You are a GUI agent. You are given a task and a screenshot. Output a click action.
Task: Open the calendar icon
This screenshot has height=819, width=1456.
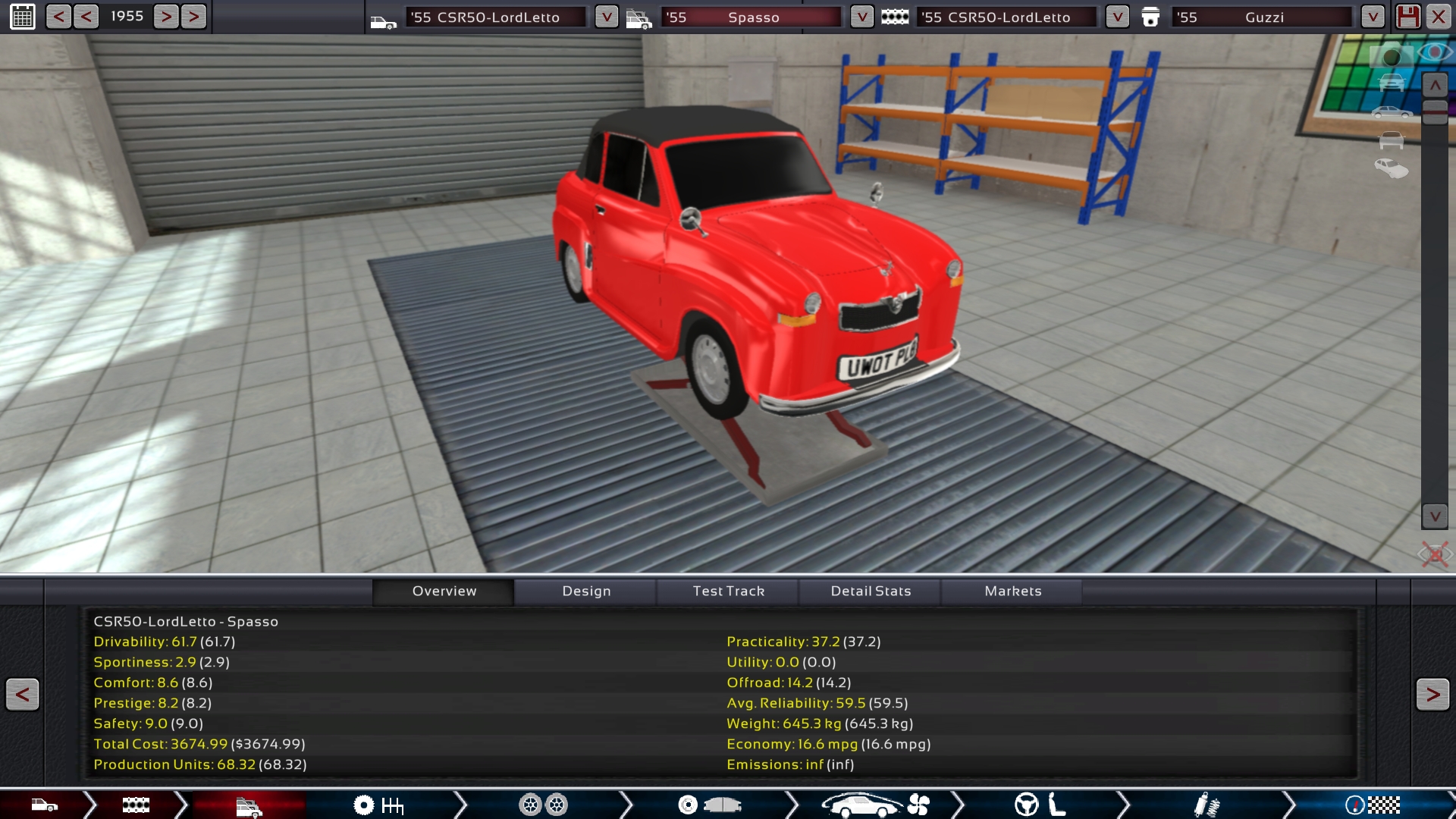click(23, 17)
